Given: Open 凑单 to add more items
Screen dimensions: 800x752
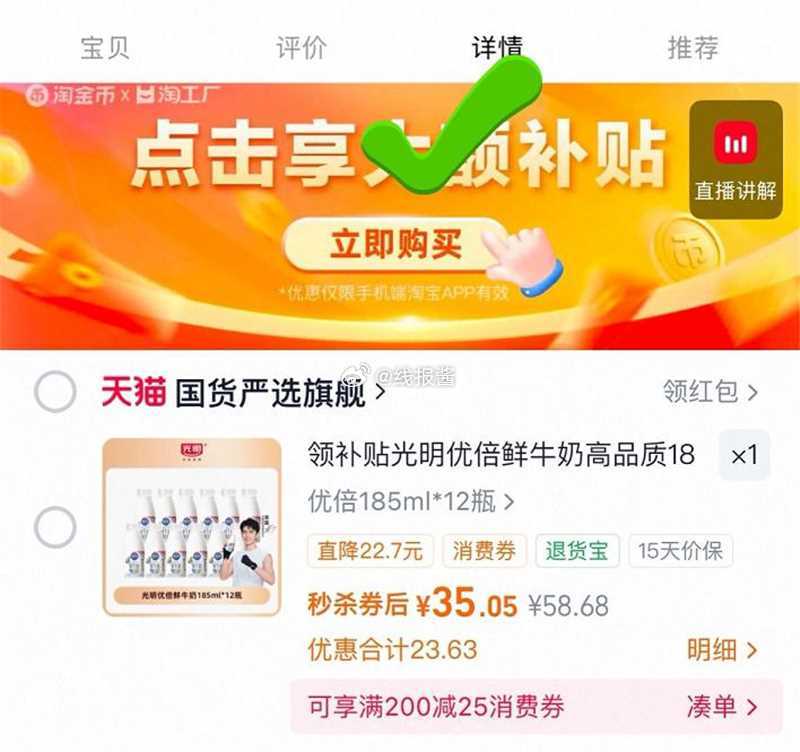Looking at the screenshot, I should click(721, 707).
